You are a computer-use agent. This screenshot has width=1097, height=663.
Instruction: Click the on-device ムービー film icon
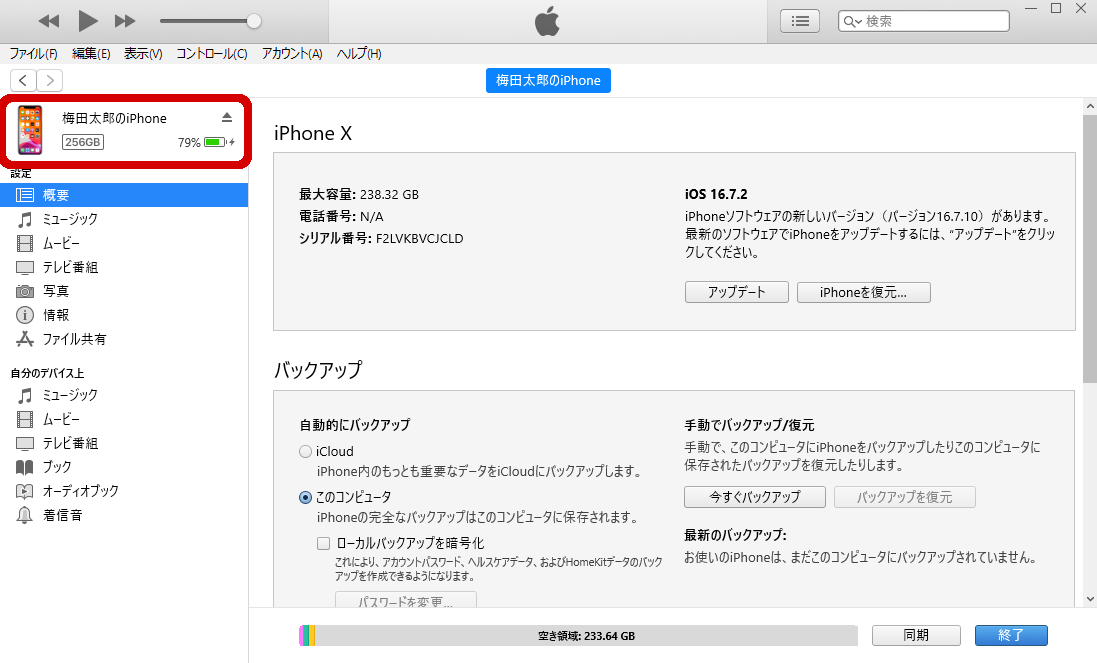pos(24,420)
